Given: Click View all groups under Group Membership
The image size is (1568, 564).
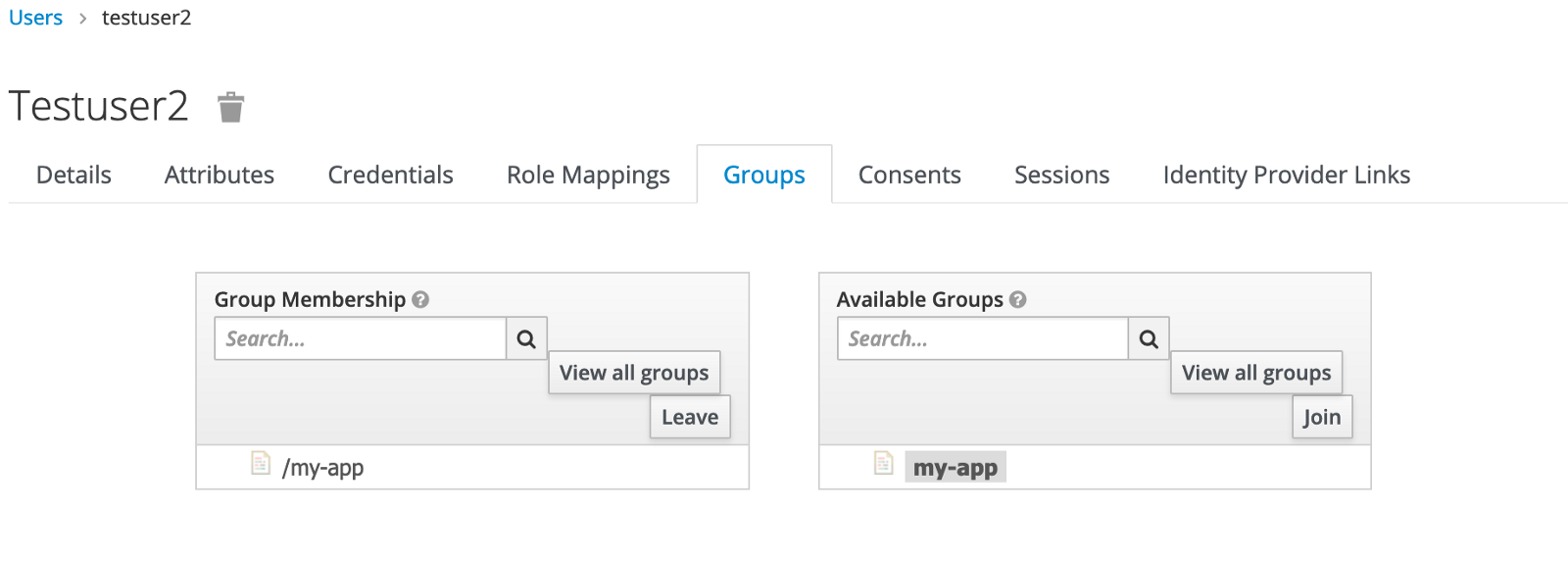Looking at the screenshot, I should [634, 373].
